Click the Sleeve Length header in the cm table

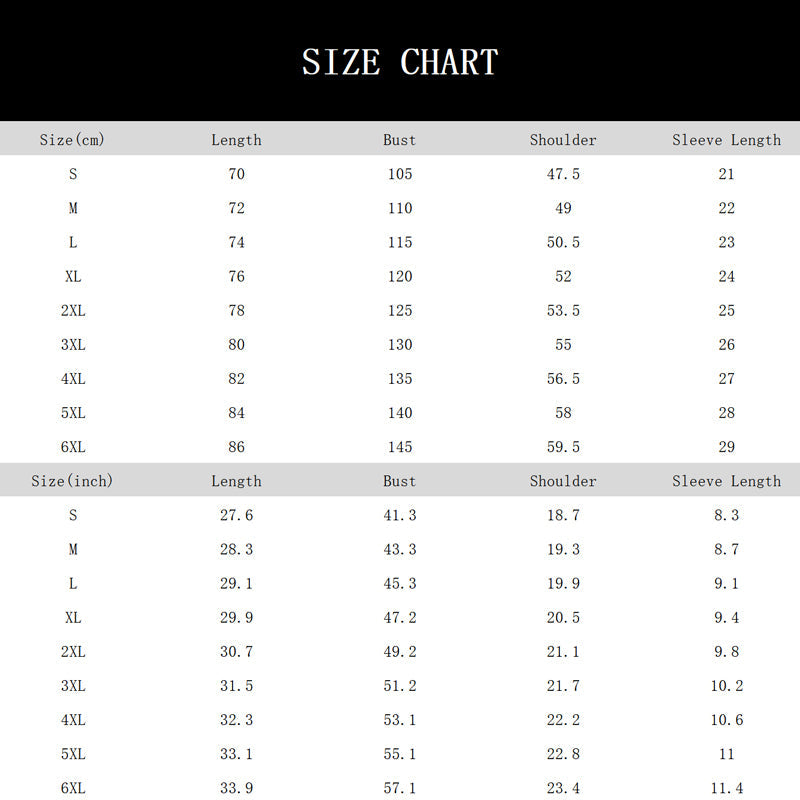(726, 140)
